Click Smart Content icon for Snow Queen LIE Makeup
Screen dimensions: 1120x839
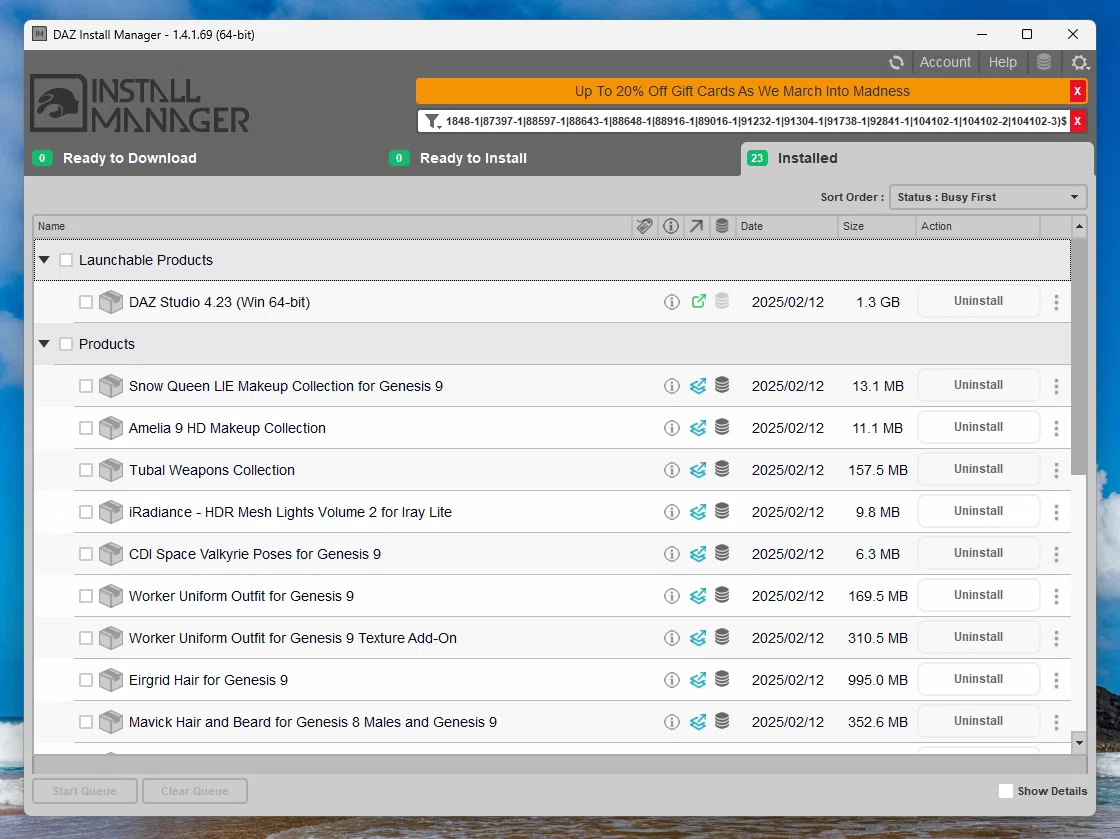tap(698, 386)
